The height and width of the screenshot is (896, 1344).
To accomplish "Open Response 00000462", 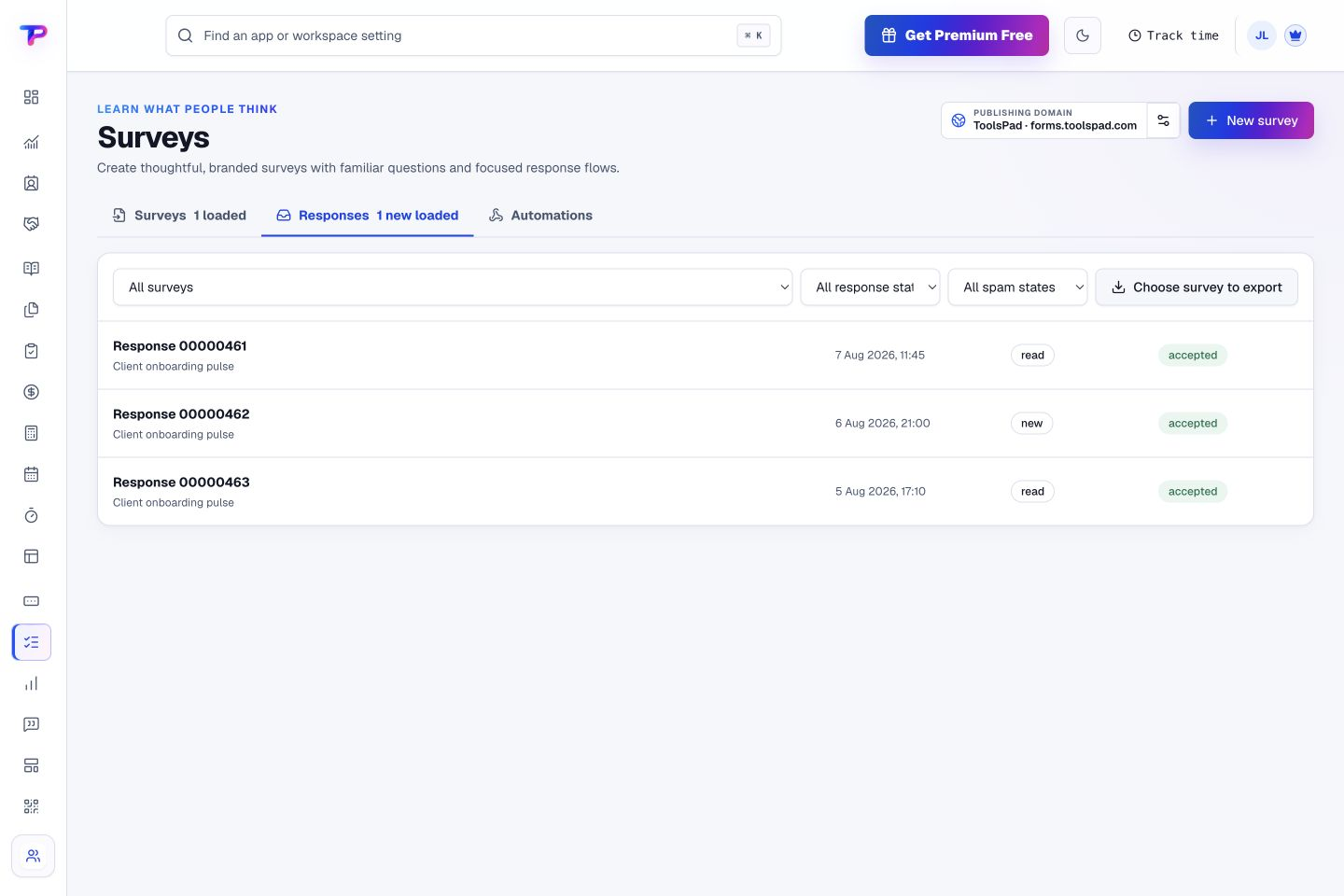I will pyautogui.click(x=706, y=424).
